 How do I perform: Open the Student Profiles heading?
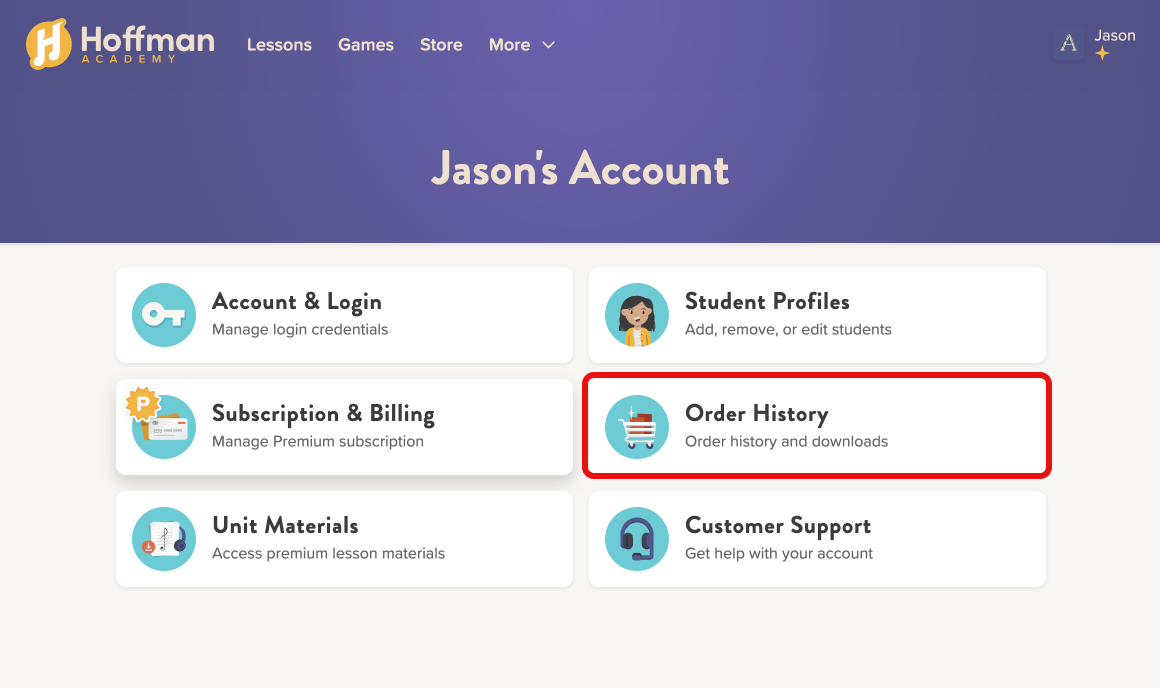(x=767, y=301)
